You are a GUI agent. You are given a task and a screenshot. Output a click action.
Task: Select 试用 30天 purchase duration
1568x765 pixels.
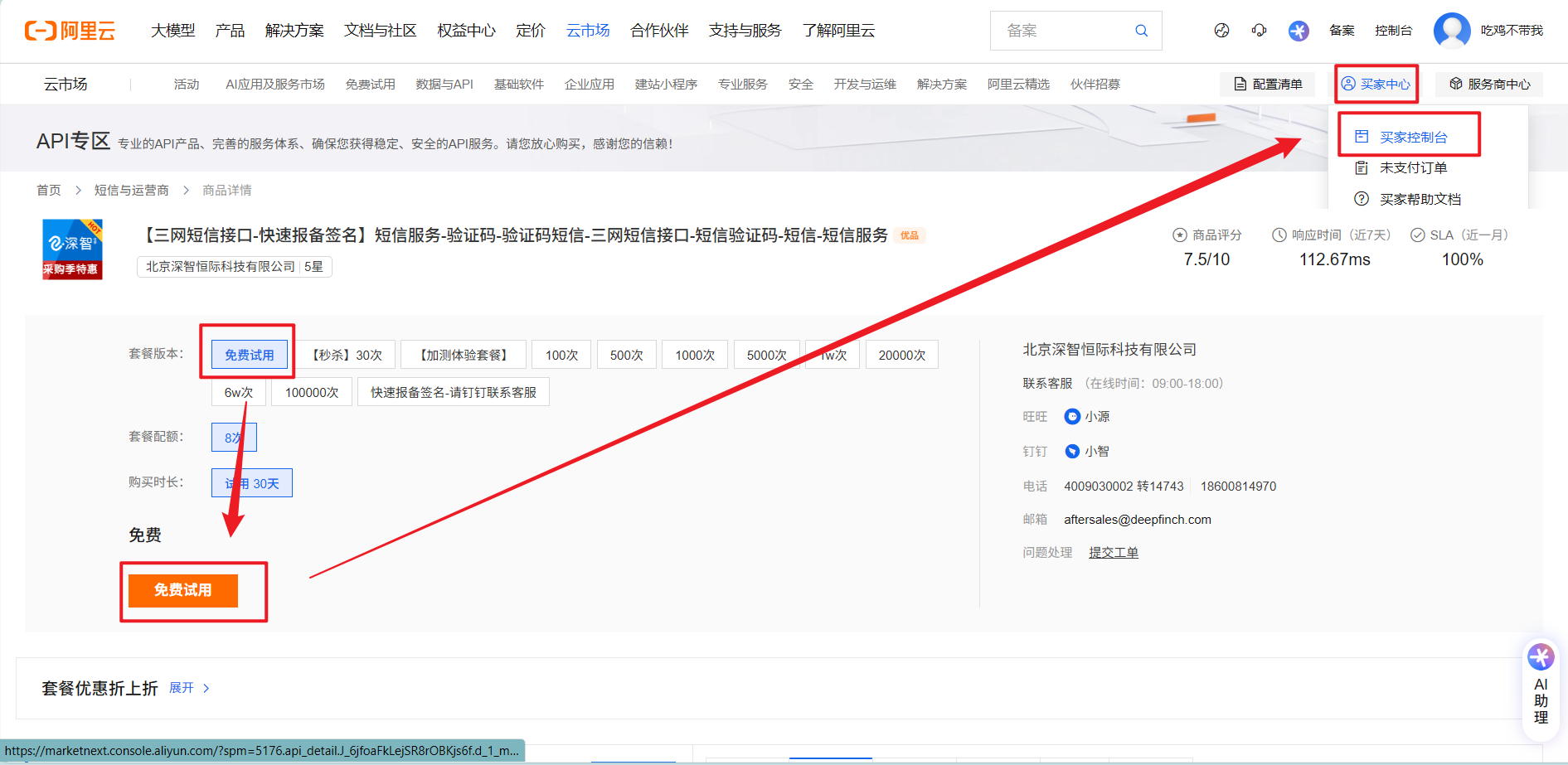pyautogui.click(x=252, y=482)
